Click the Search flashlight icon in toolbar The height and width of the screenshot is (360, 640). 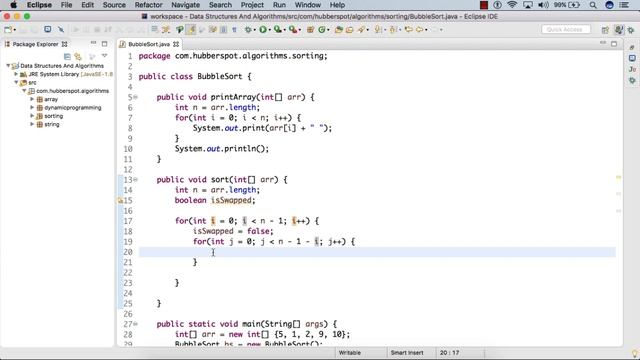[361, 29]
